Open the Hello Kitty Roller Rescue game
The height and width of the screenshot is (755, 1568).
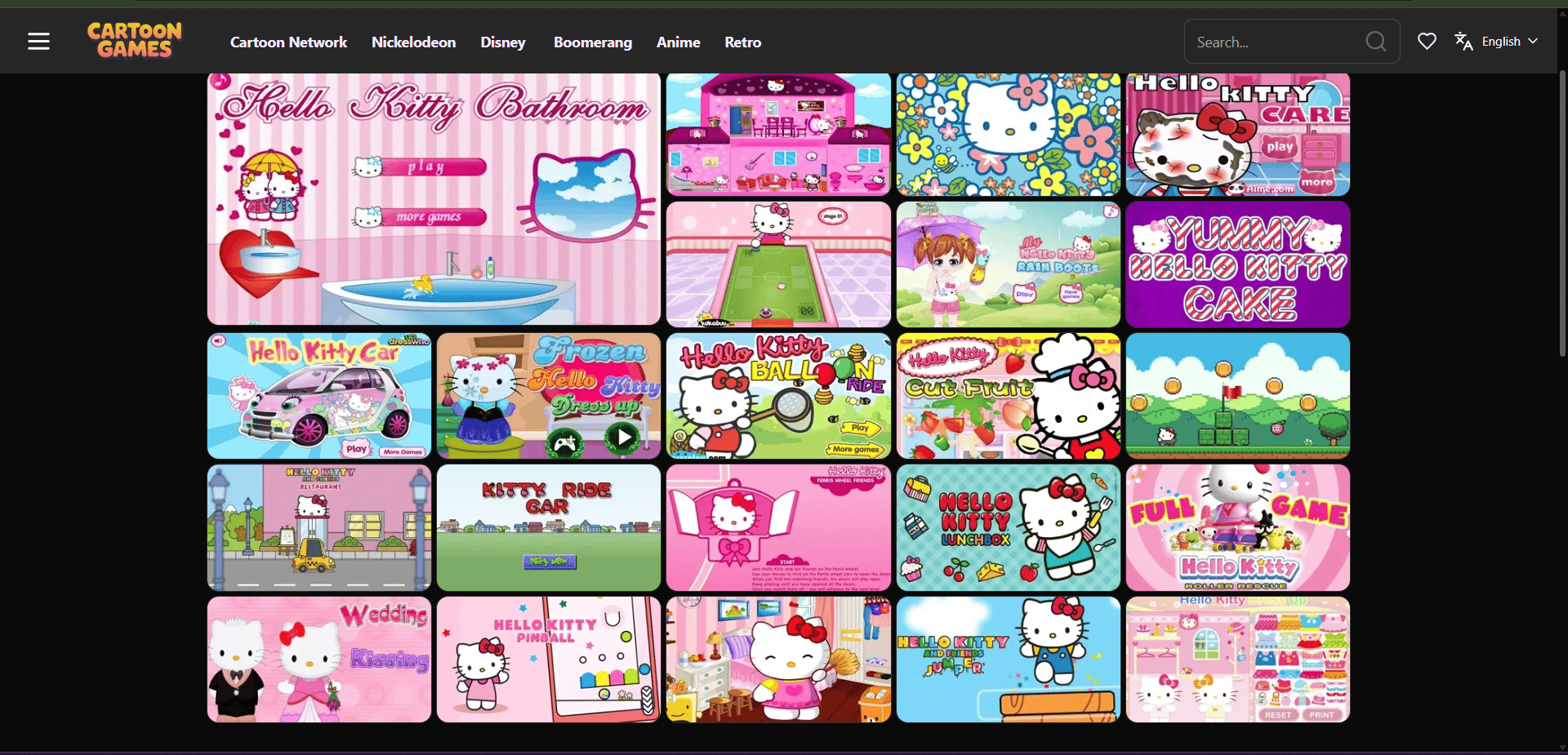[x=1238, y=528]
